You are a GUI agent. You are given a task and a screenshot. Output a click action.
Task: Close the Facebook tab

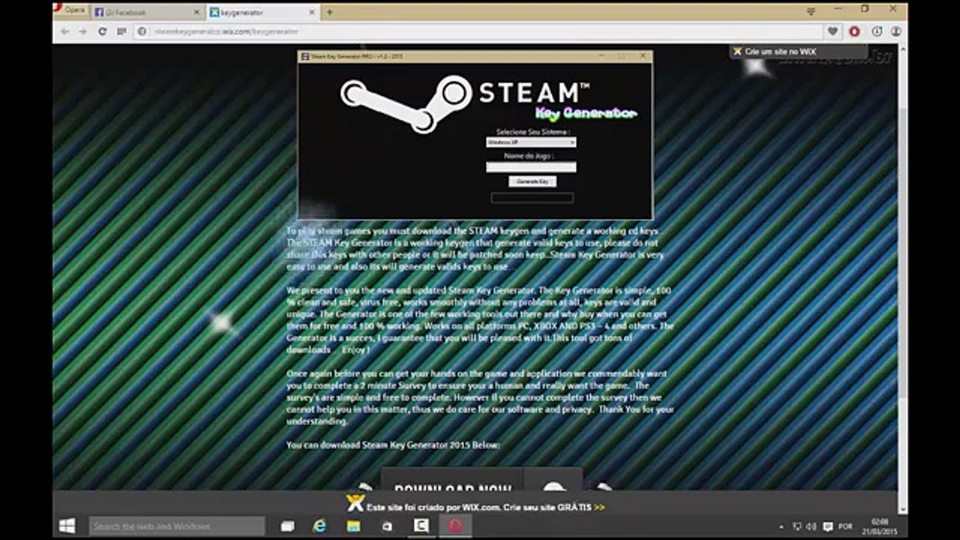click(197, 12)
